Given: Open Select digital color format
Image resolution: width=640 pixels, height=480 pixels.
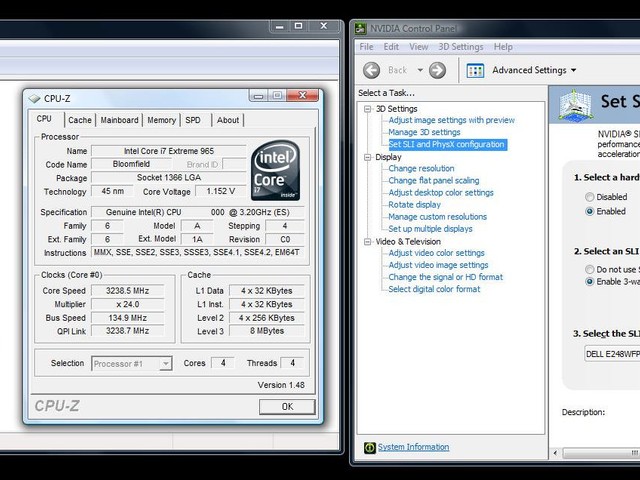Looking at the screenshot, I should [434, 289].
